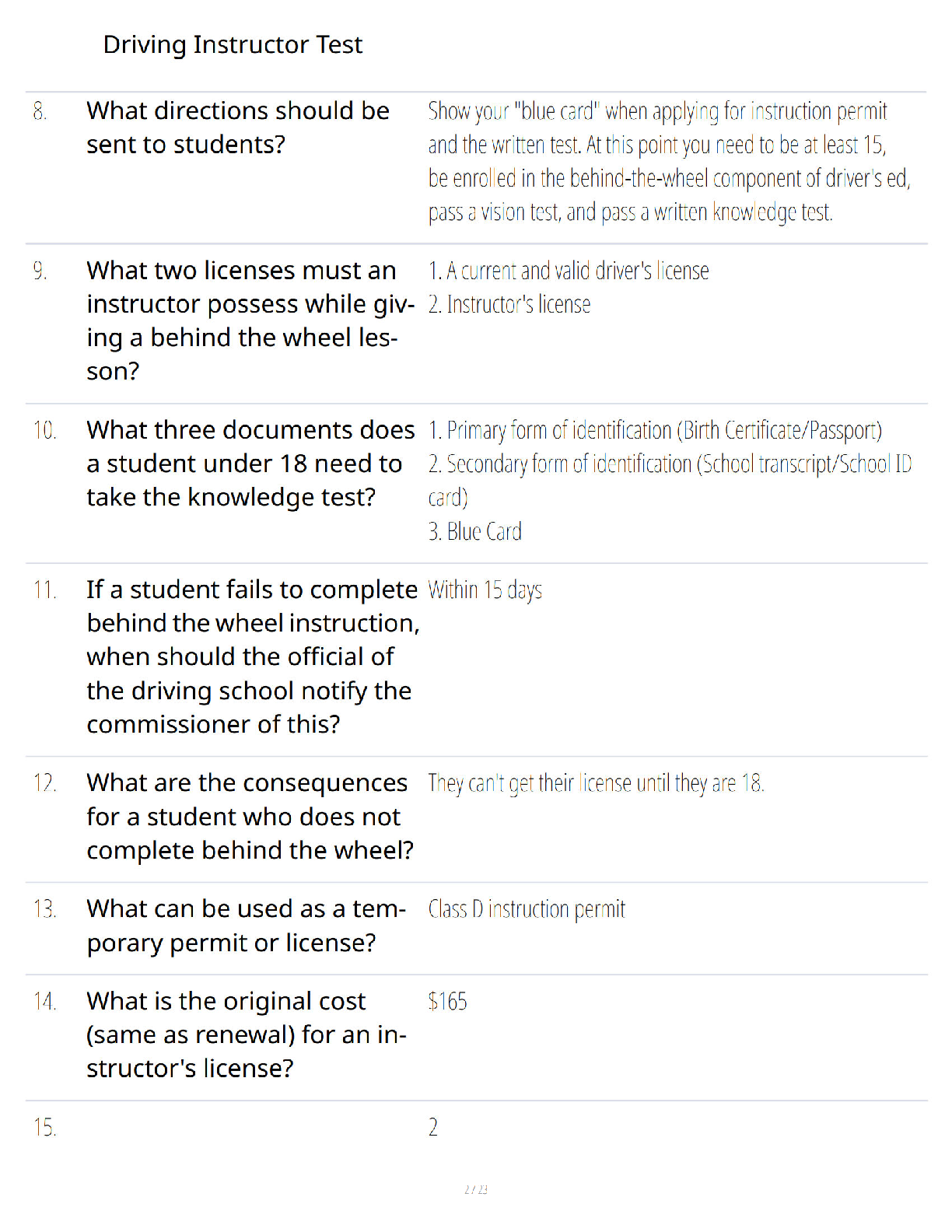The height and width of the screenshot is (1232, 952).
Task: Select question 11 about notifying the commissioner
Action: (x=253, y=657)
